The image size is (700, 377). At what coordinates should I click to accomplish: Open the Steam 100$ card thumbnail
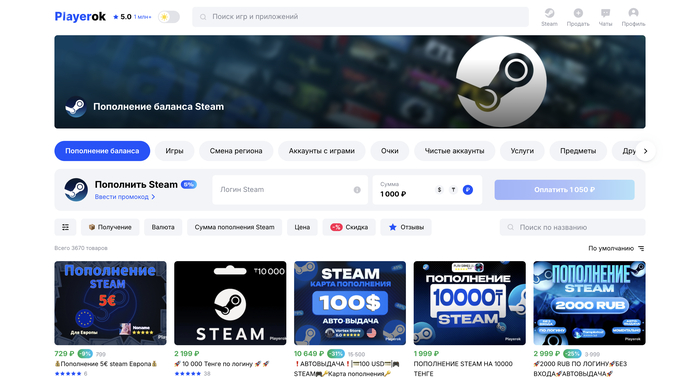coord(350,303)
